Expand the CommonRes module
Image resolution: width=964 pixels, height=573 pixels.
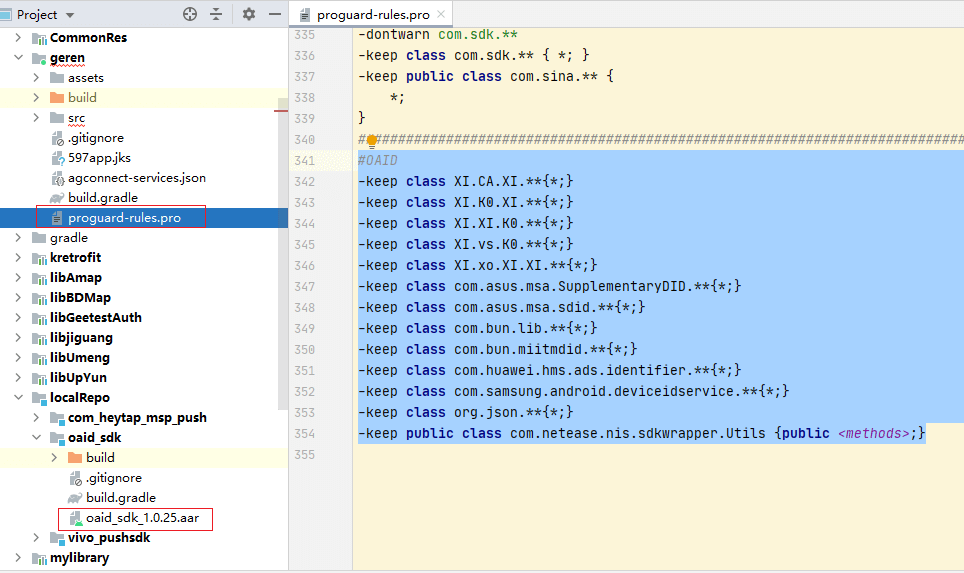click(x=18, y=38)
